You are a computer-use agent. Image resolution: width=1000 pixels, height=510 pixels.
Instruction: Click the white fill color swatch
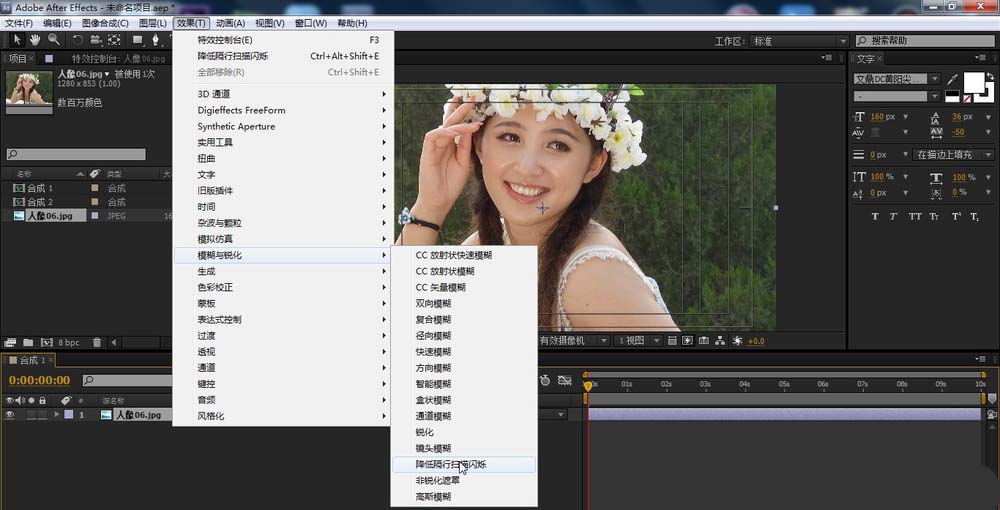tap(973, 81)
